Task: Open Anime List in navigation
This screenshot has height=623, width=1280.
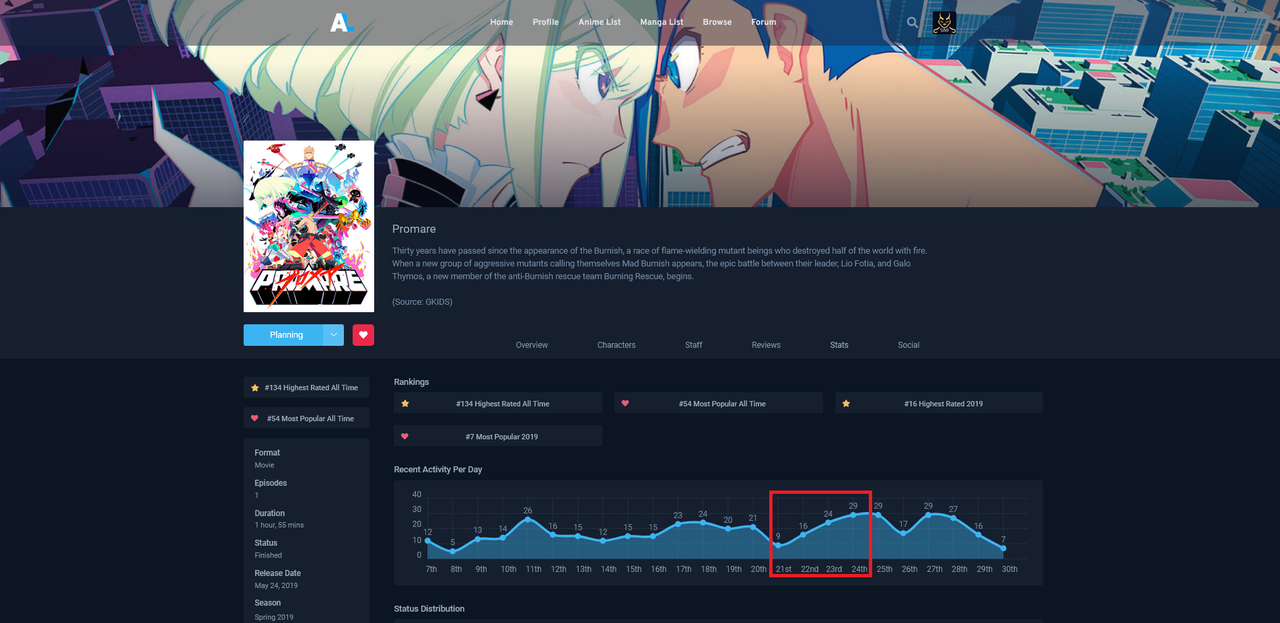Action: tap(599, 22)
